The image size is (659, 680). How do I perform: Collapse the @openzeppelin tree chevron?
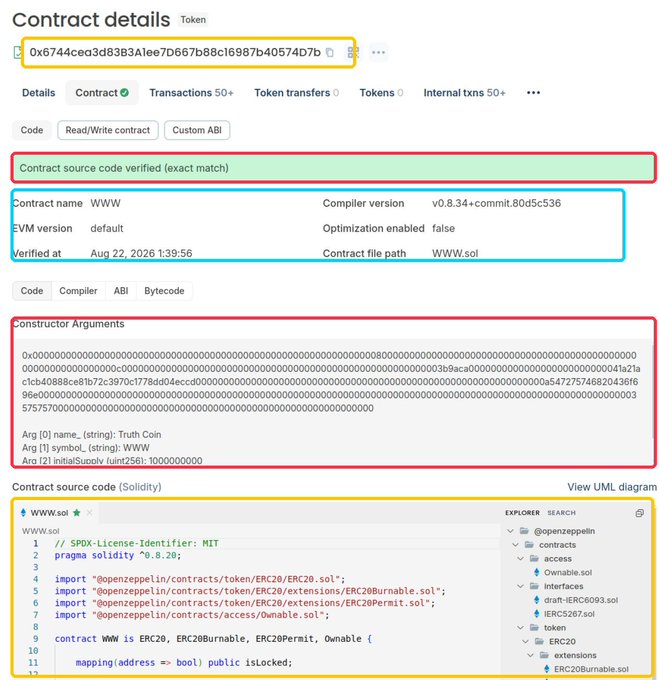[510, 531]
